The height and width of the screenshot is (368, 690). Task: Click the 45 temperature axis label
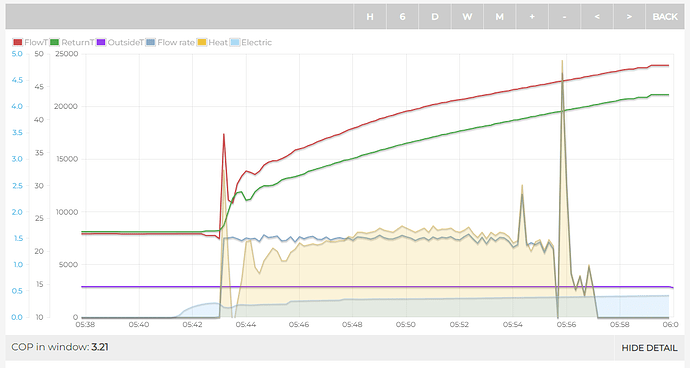pyautogui.click(x=39, y=87)
